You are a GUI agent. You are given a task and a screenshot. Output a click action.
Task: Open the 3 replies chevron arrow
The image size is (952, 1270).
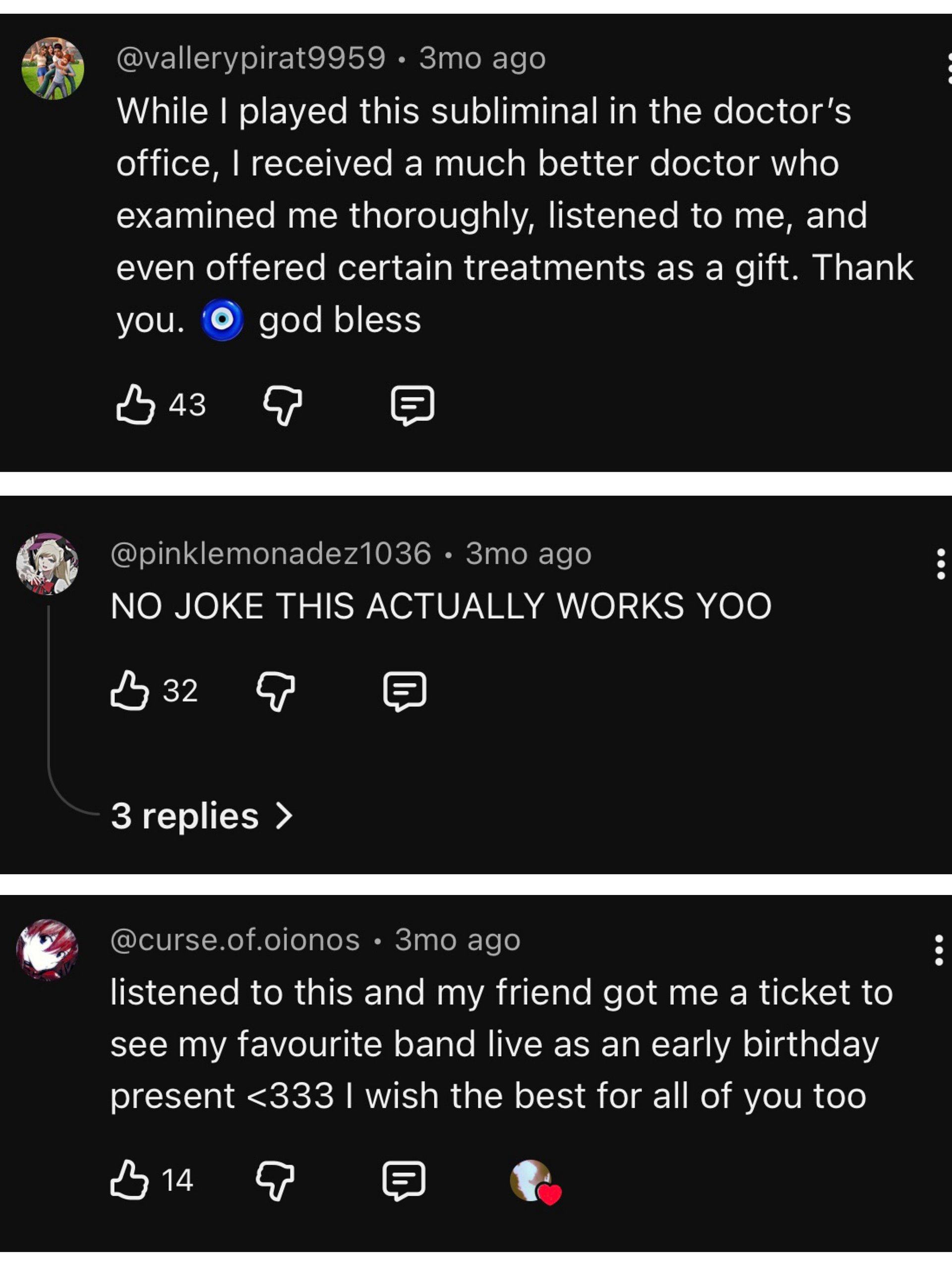click(x=285, y=816)
